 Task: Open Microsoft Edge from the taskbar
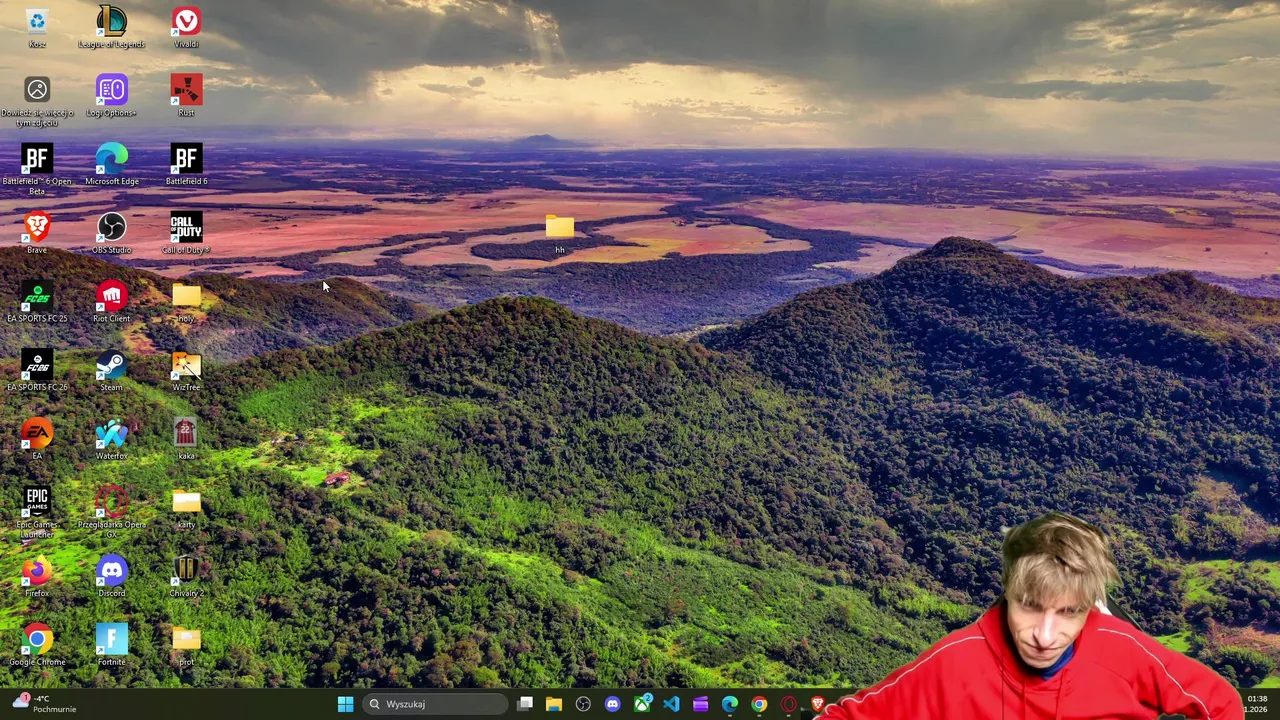tap(730, 704)
